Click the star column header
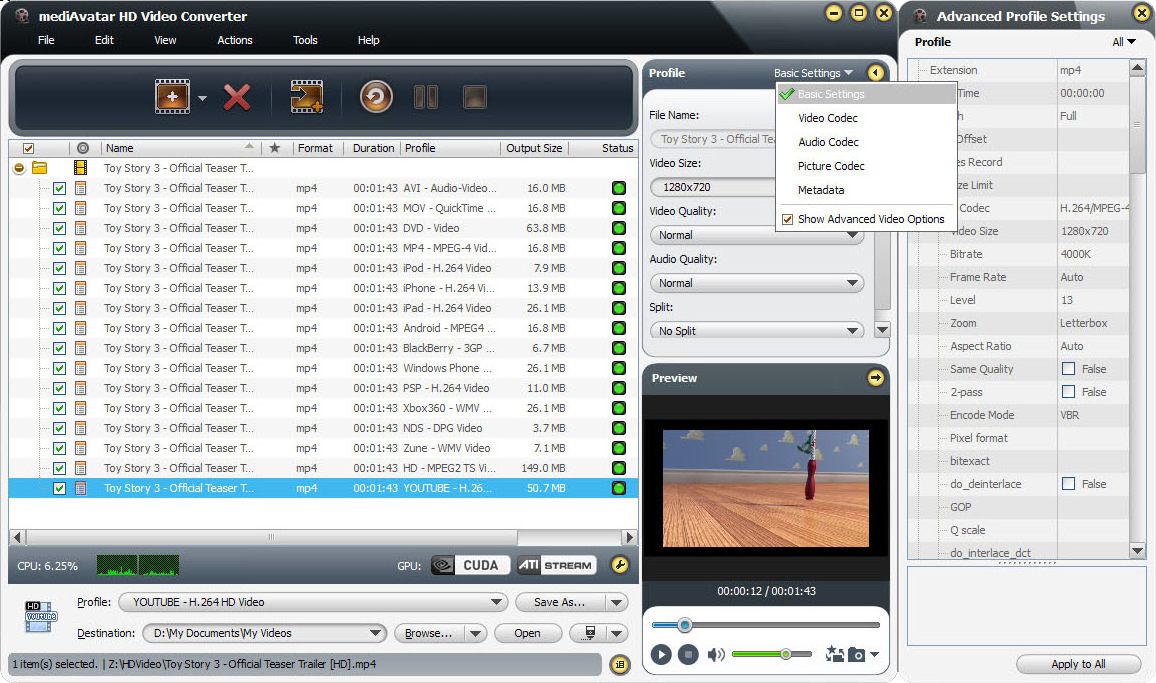The image size is (1156, 683). coord(274,148)
